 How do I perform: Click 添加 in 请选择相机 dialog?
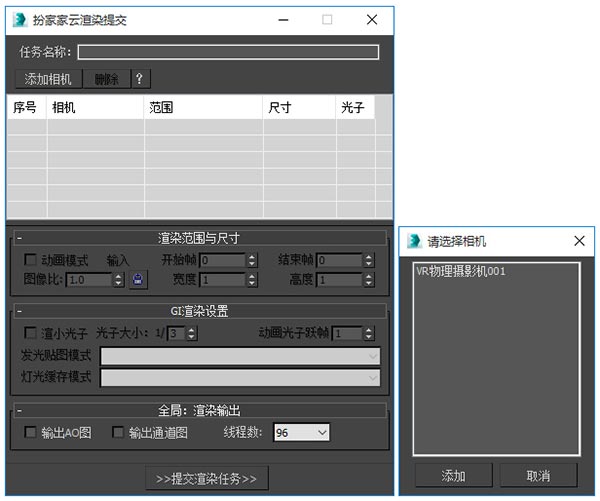coord(453,476)
